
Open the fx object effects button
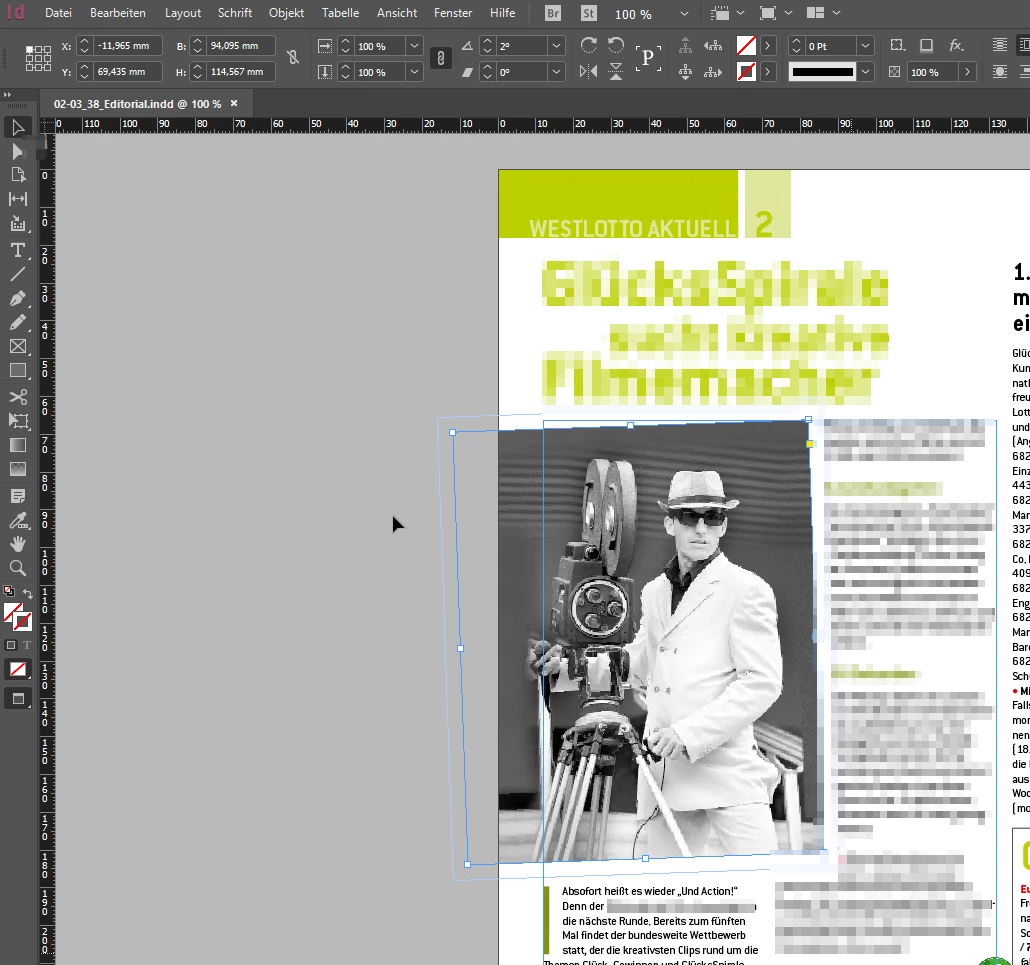(x=956, y=45)
